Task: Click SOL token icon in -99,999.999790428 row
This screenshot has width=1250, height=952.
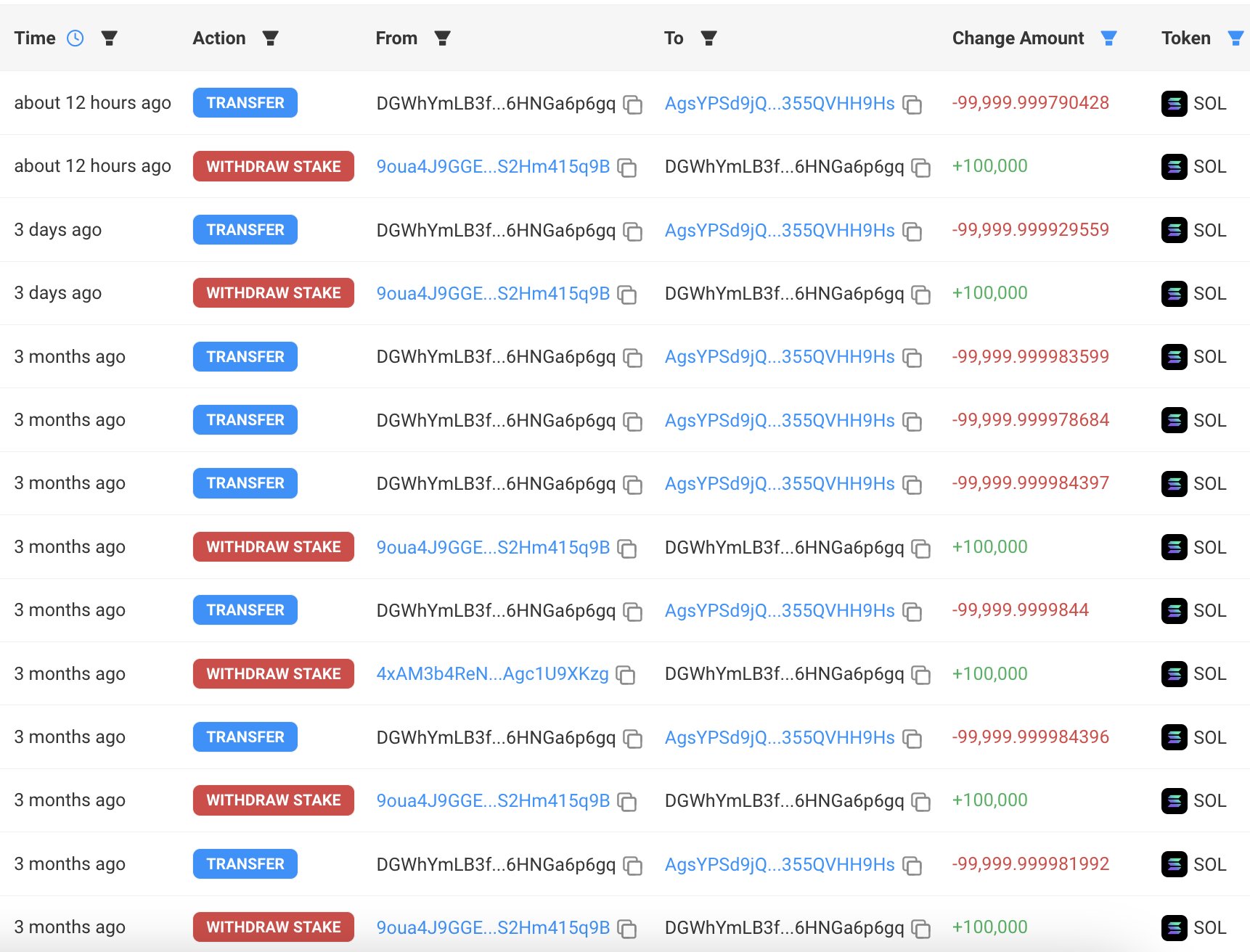Action: [x=1174, y=104]
